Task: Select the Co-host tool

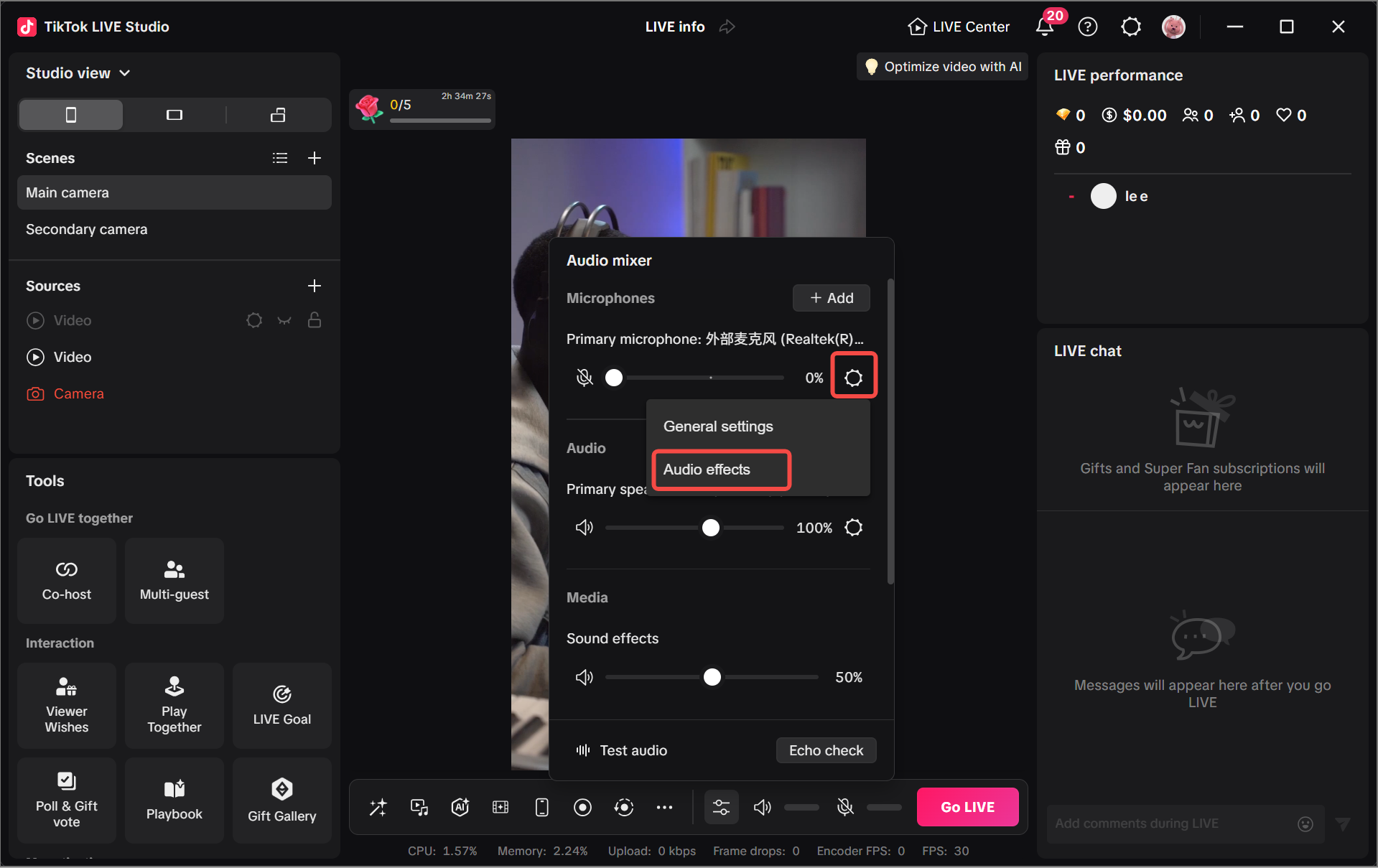Action: (66, 580)
